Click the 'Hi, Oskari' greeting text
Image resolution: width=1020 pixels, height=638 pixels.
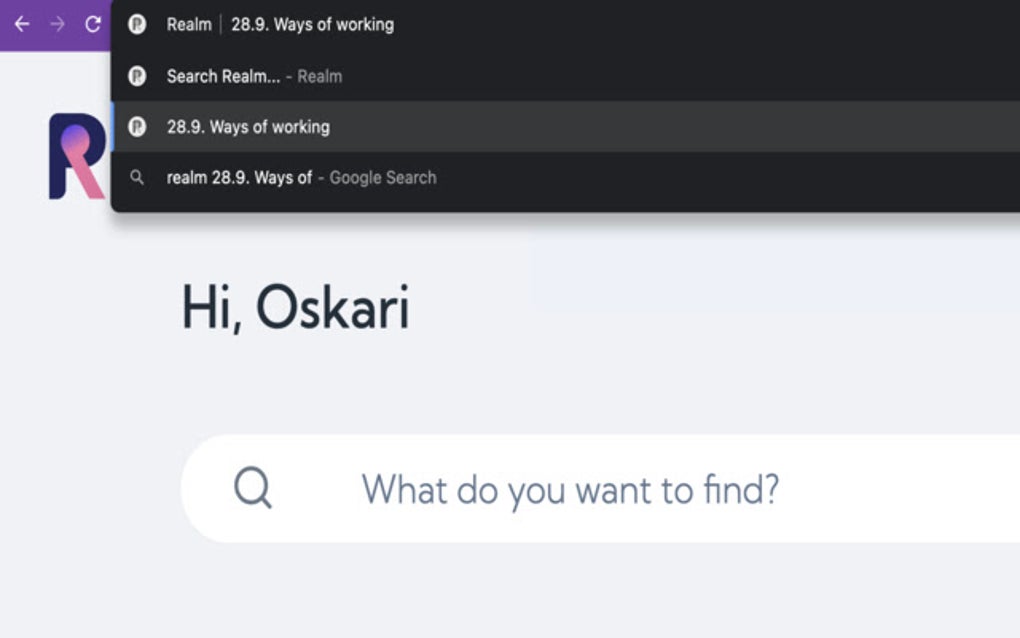pyautogui.click(x=296, y=306)
